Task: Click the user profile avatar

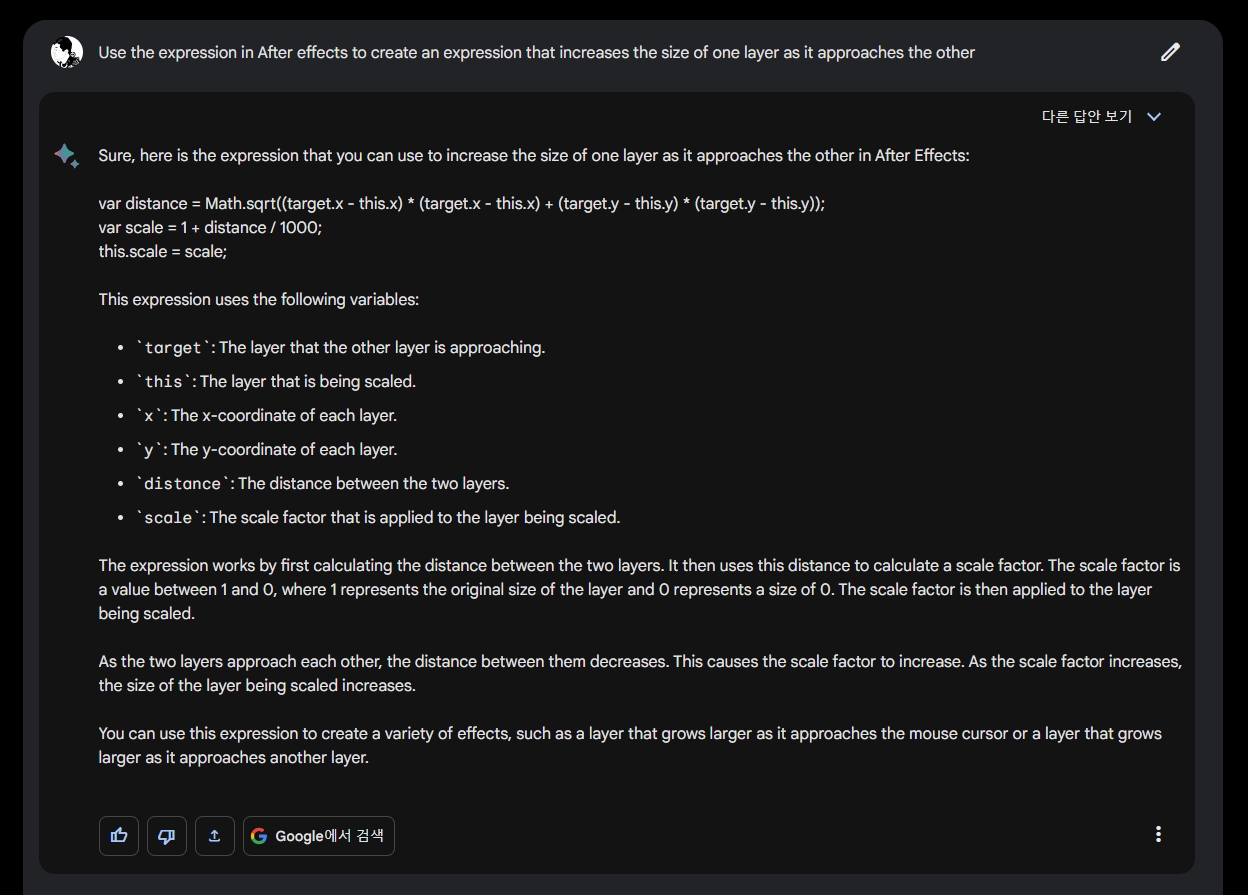Action: click(67, 52)
